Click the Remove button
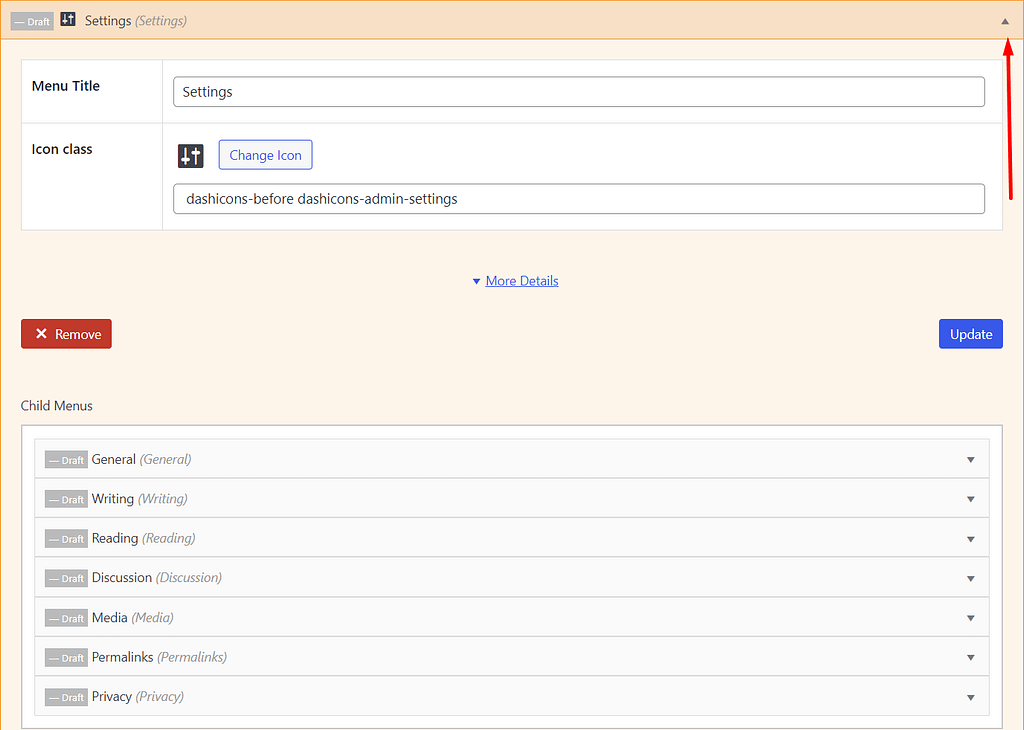The height and width of the screenshot is (730, 1024). click(66, 333)
